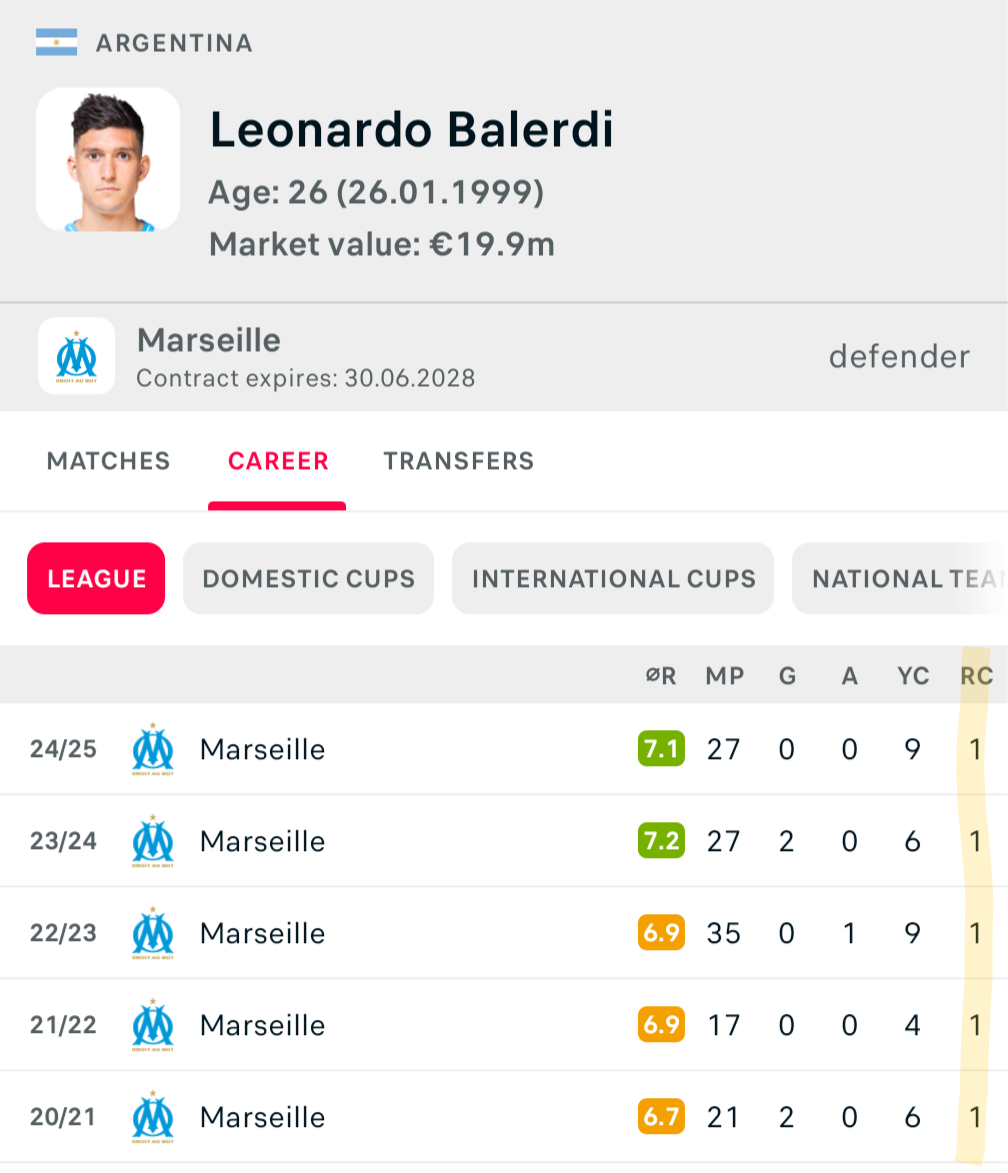Open the Marseille club link in header
The height and width of the screenshot is (1173, 1008).
point(209,340)
